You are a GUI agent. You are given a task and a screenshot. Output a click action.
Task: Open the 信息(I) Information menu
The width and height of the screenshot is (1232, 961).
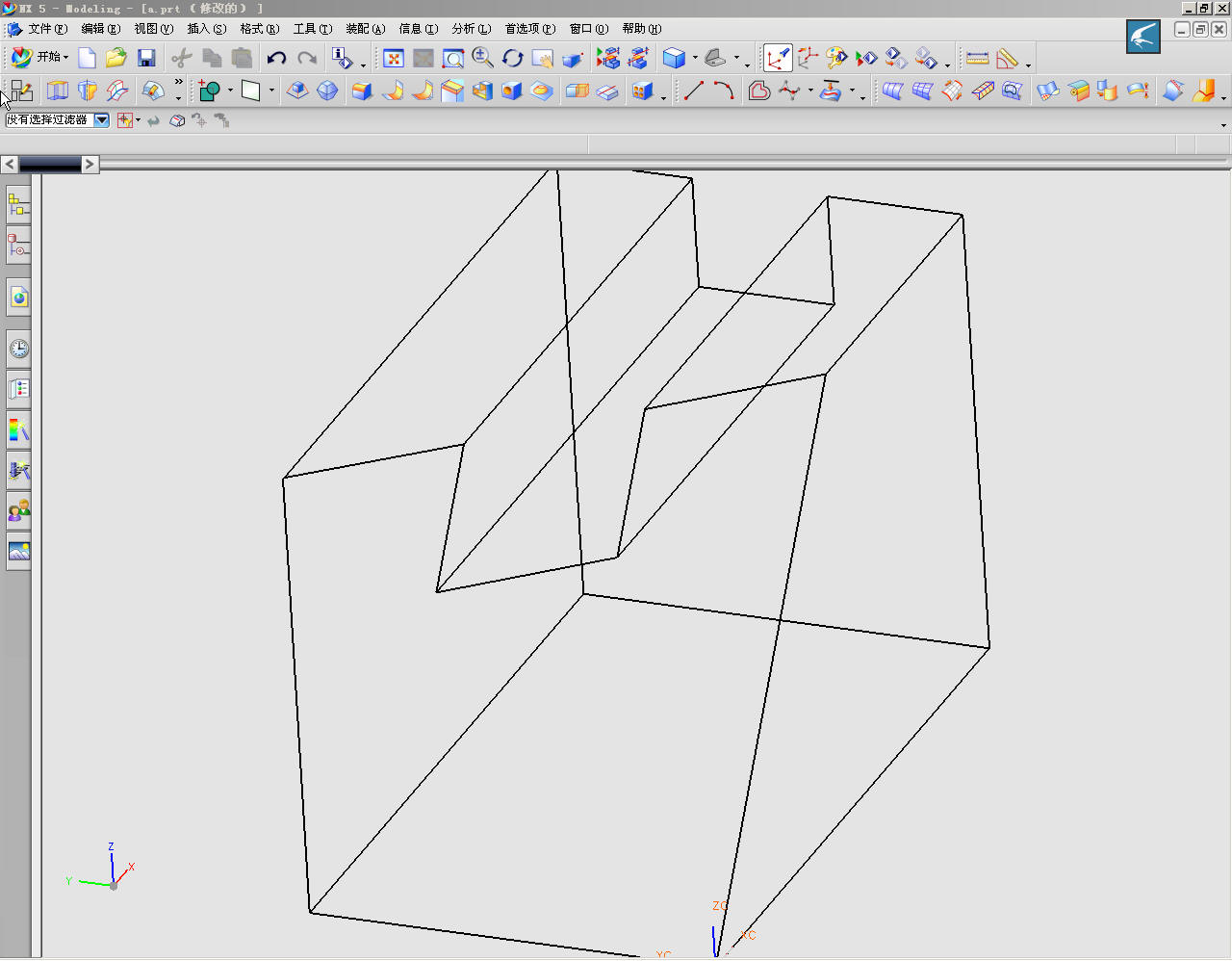[x=418, y=29]
